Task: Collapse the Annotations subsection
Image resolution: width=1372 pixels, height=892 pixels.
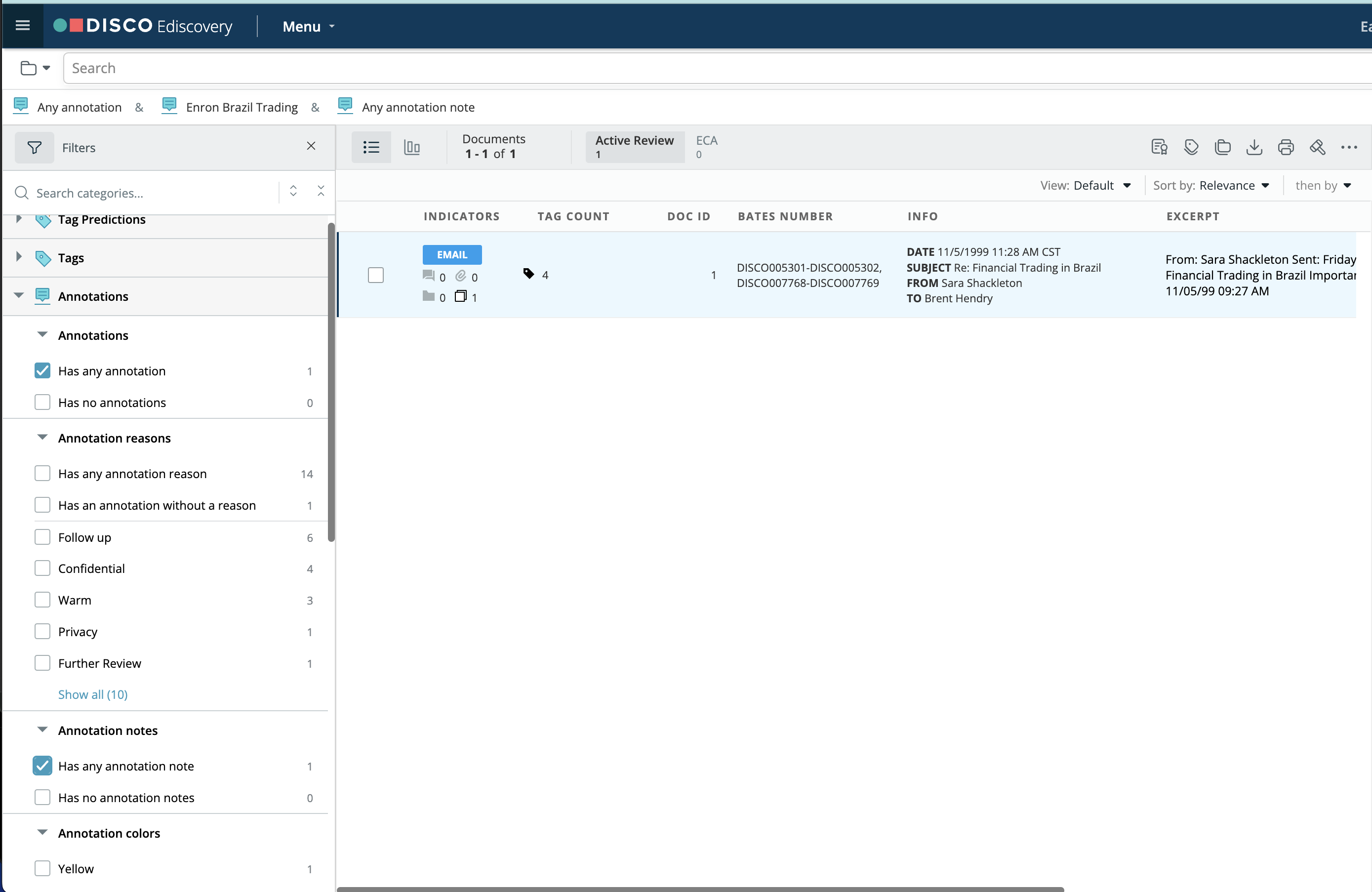Action: 42,334
